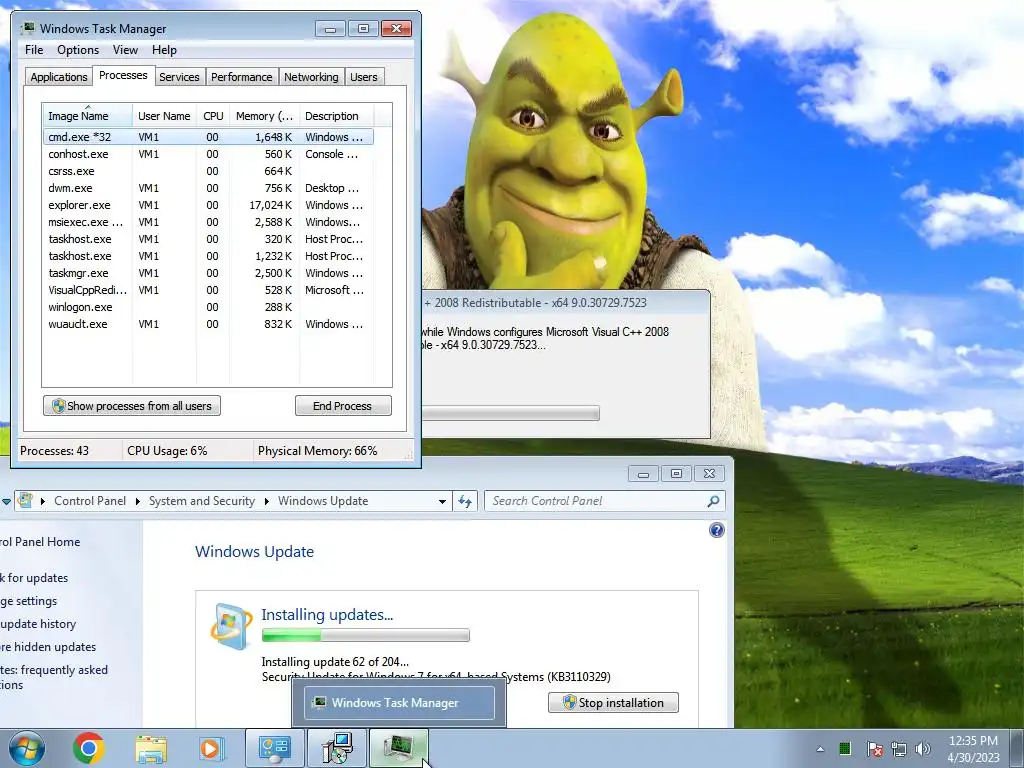Click the Visual C++ installer progress bar

(511, 413)
